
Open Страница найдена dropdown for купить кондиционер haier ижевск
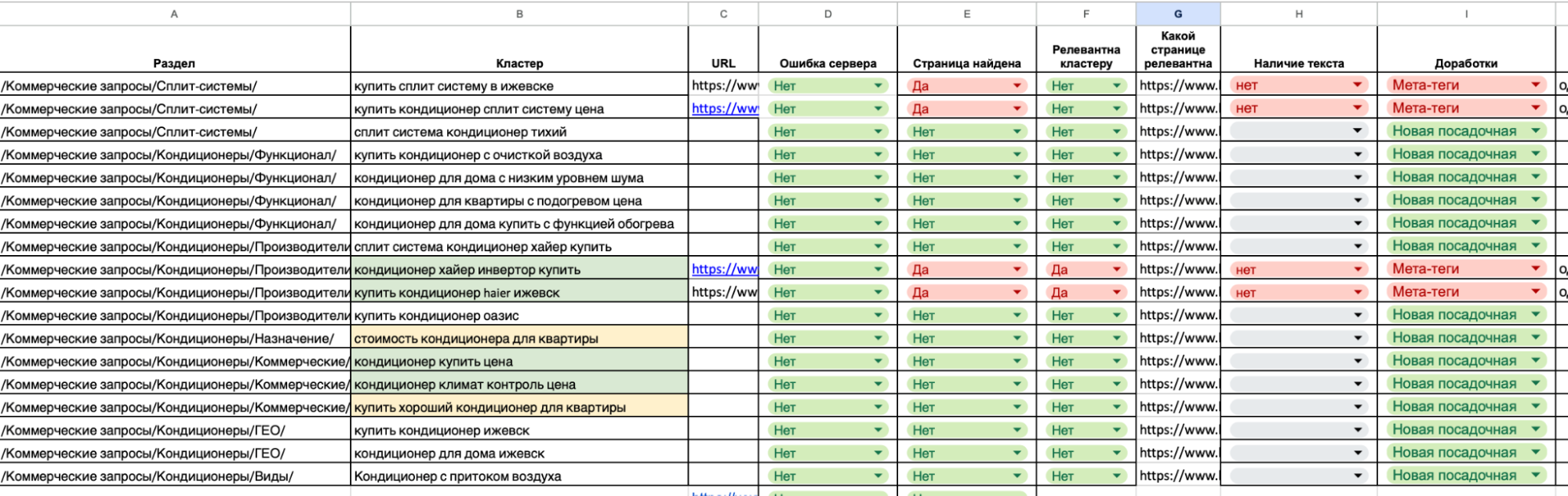coord(966,292)
